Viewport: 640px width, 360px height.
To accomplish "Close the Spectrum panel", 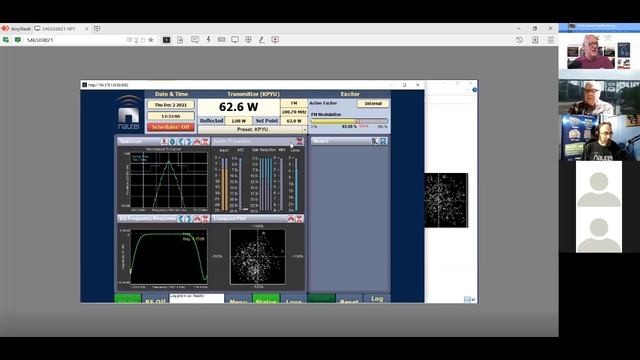I will coord(205,142).
